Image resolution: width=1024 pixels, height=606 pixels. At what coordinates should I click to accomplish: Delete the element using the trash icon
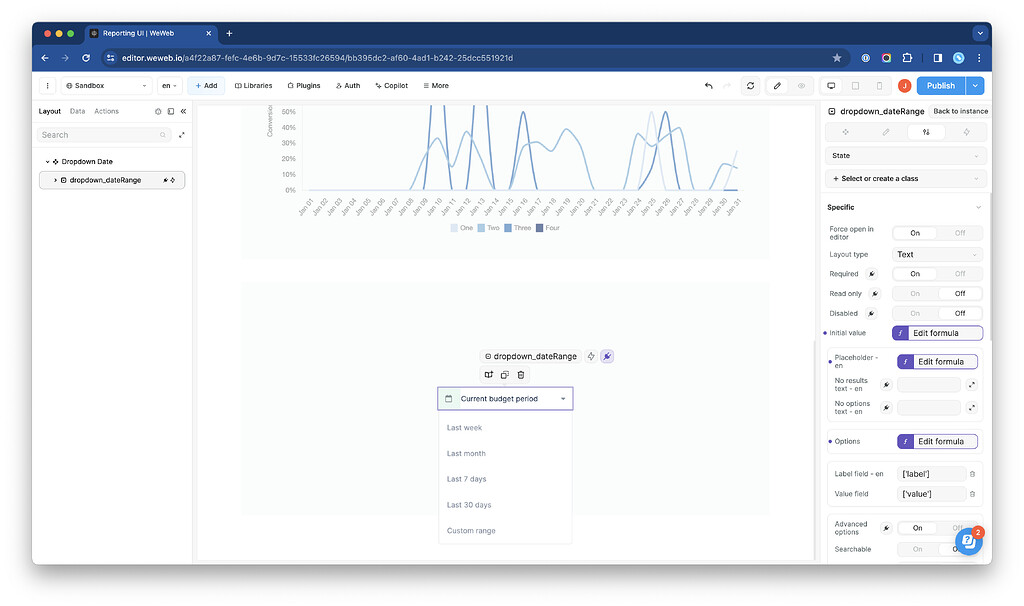coord(520,375)
